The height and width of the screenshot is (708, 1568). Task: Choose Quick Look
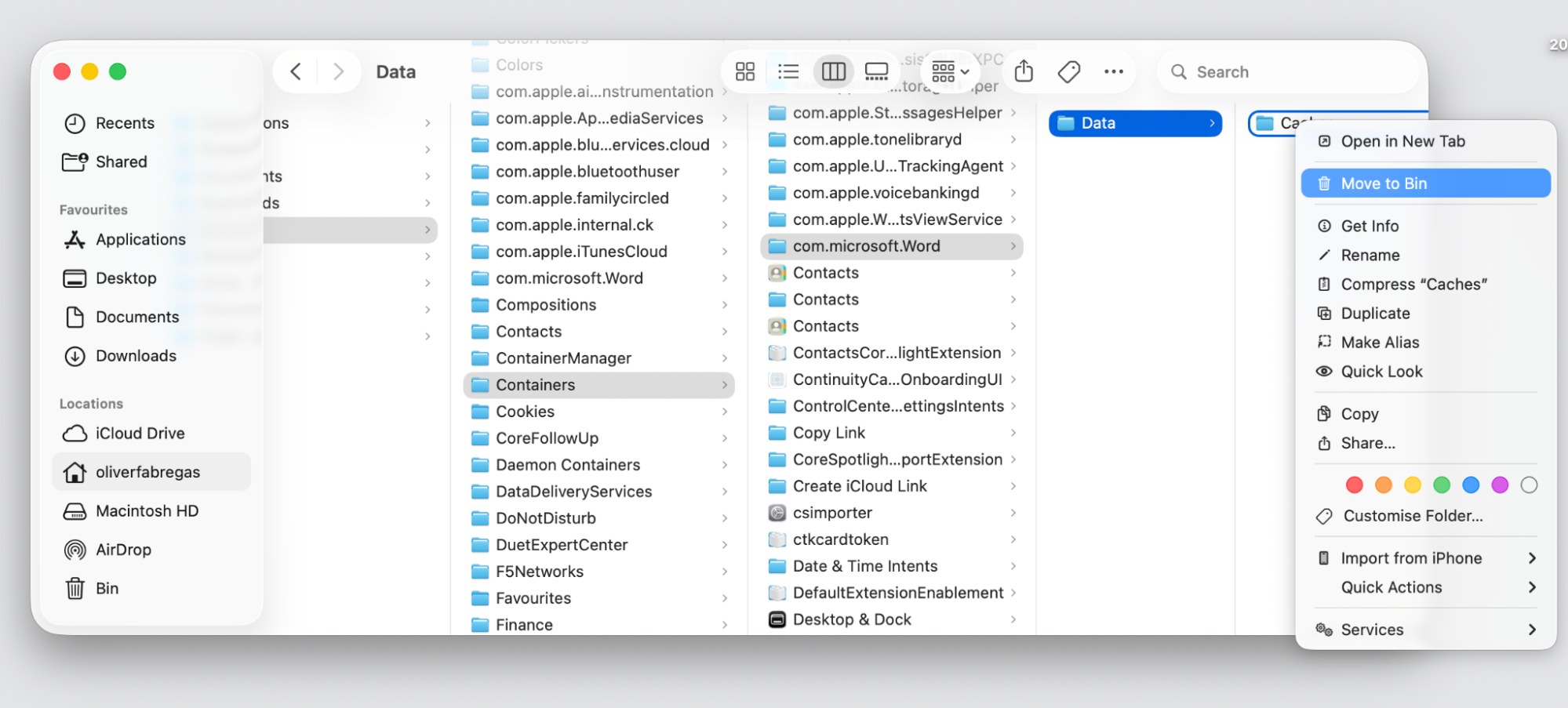pos(1425,372)
